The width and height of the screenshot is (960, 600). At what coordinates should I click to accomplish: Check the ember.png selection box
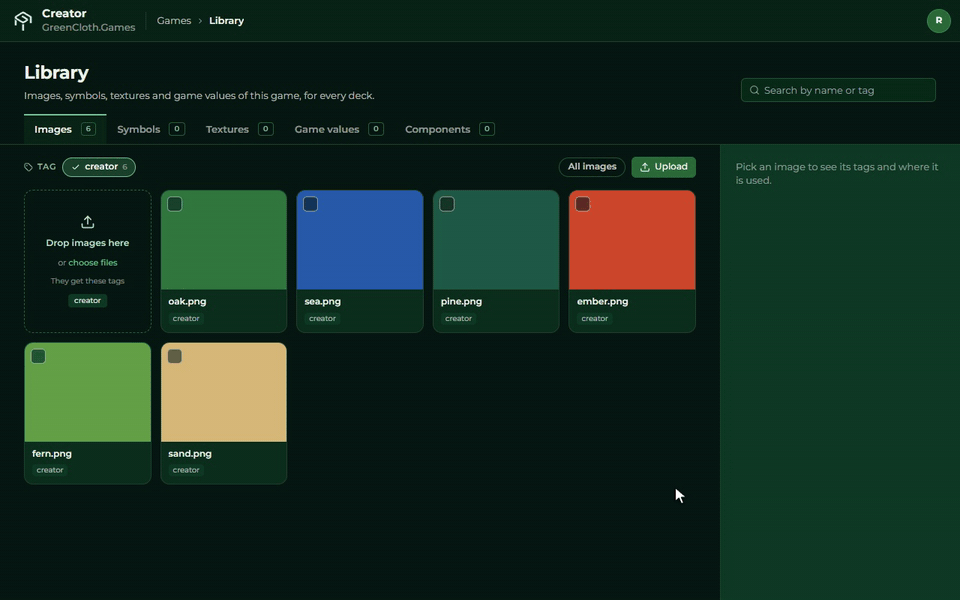583,204
